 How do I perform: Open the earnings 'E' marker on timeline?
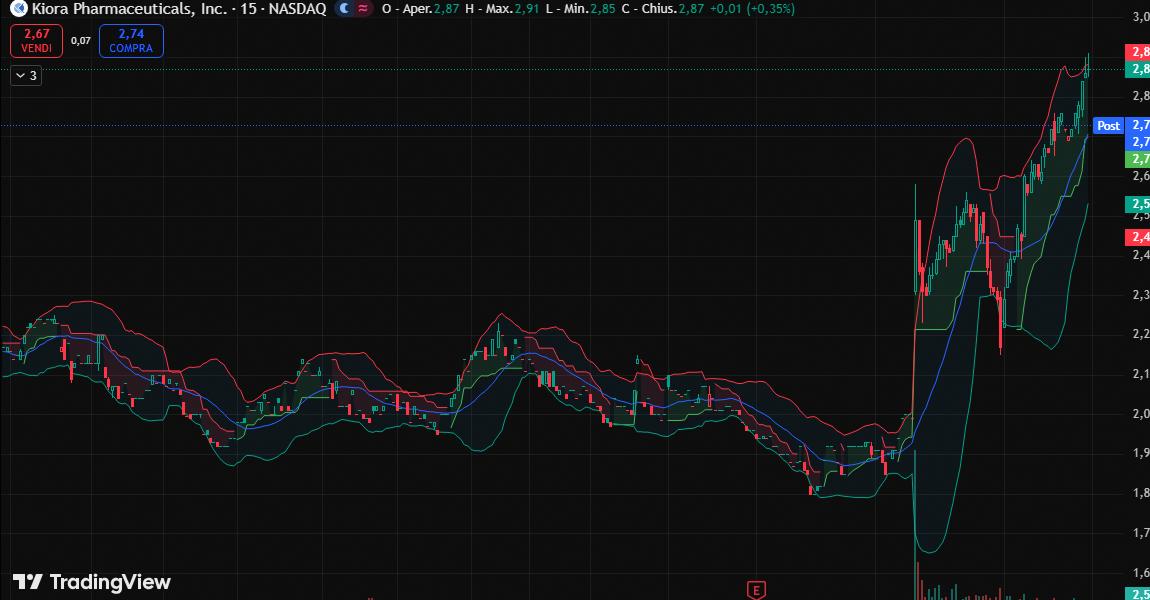click(756, 590)
